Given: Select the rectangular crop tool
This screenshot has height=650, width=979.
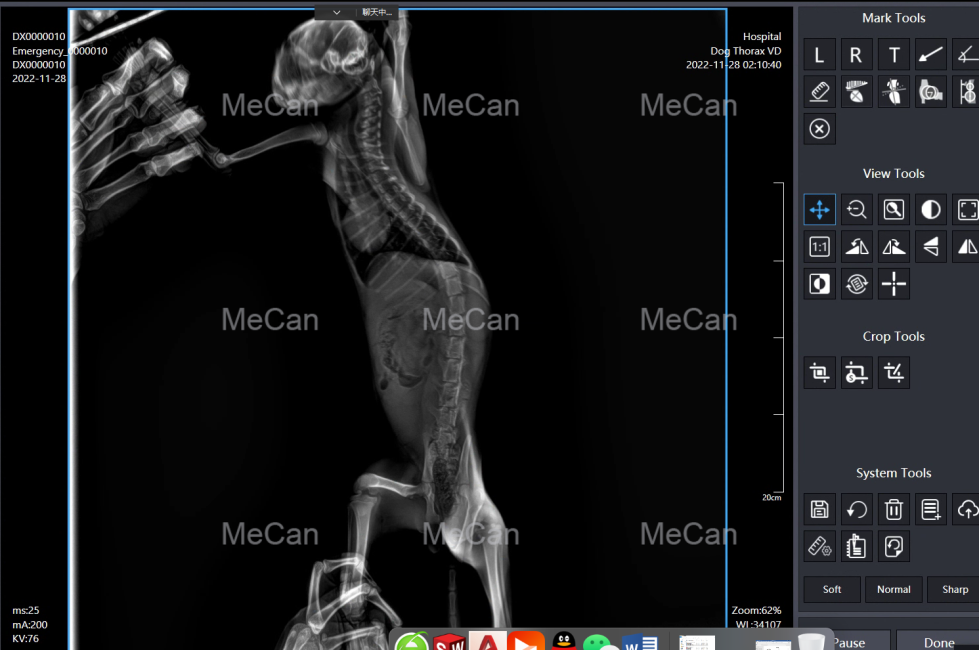Looking at the screenshot, I should click(819, 373).
